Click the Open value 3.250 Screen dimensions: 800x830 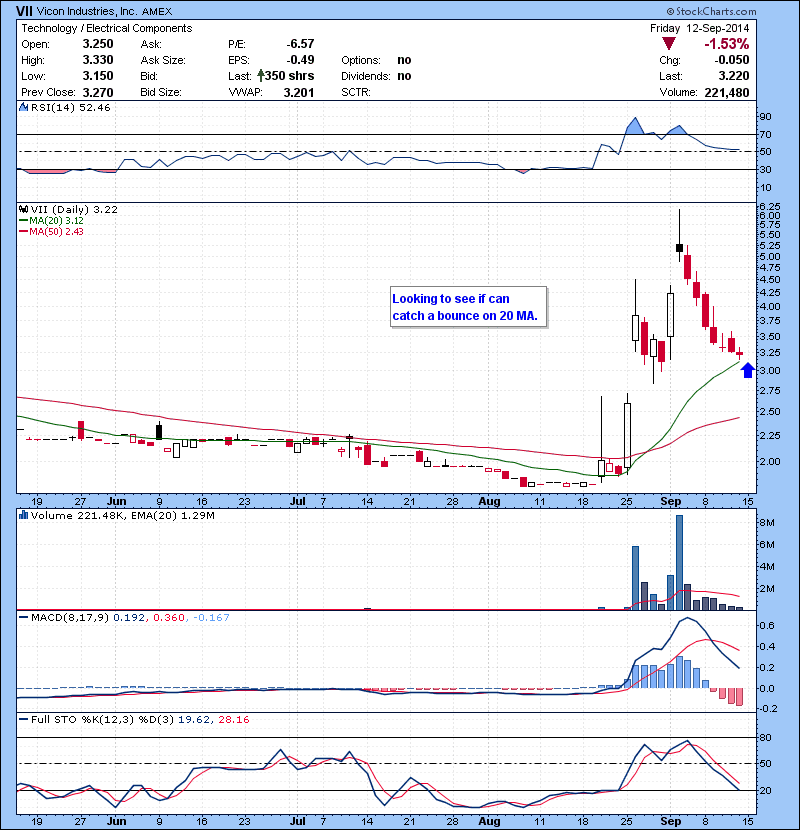coord(98,44)
